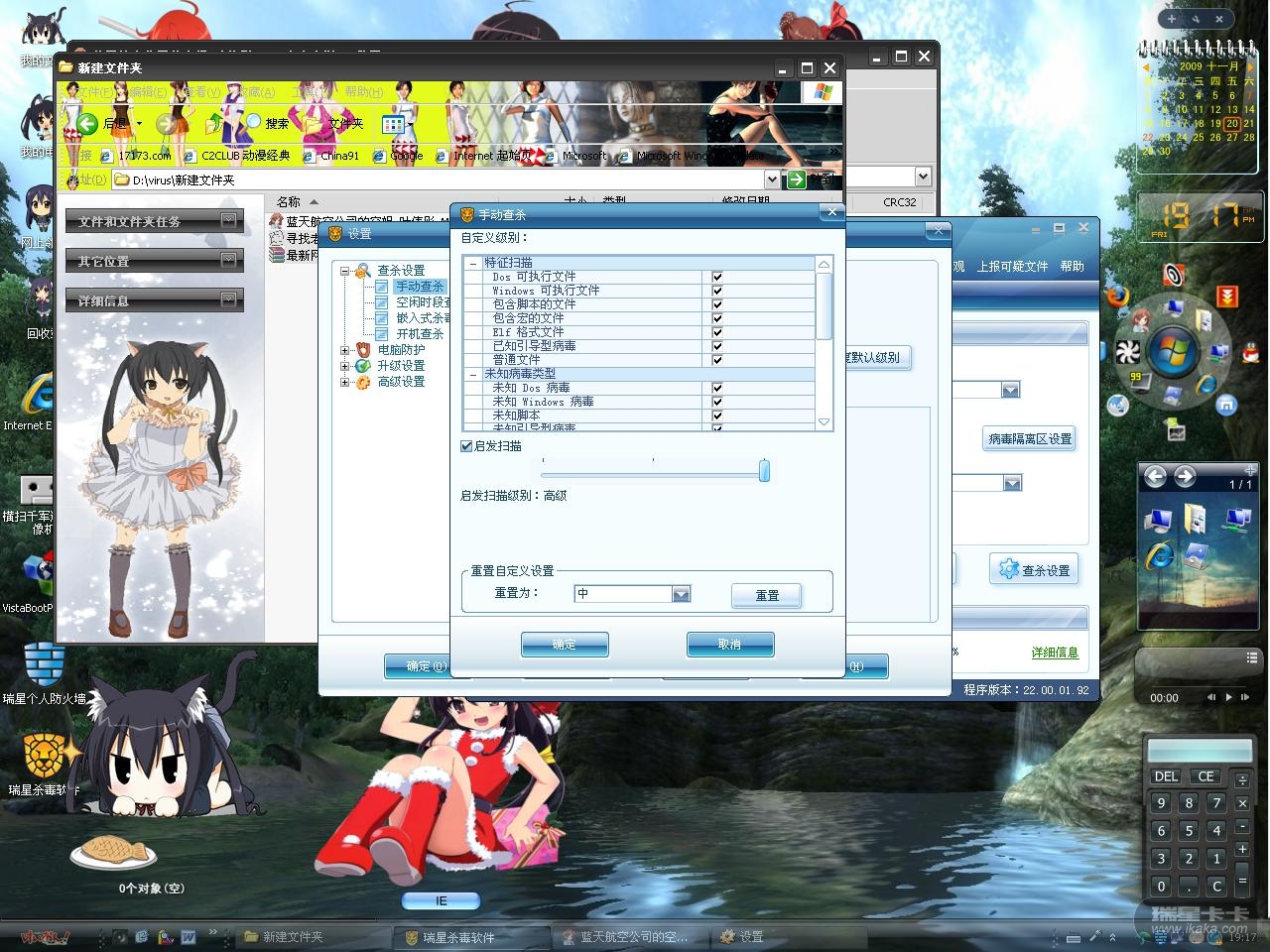Select the 20 date on the calendar widget

(x=1232, y=124)
